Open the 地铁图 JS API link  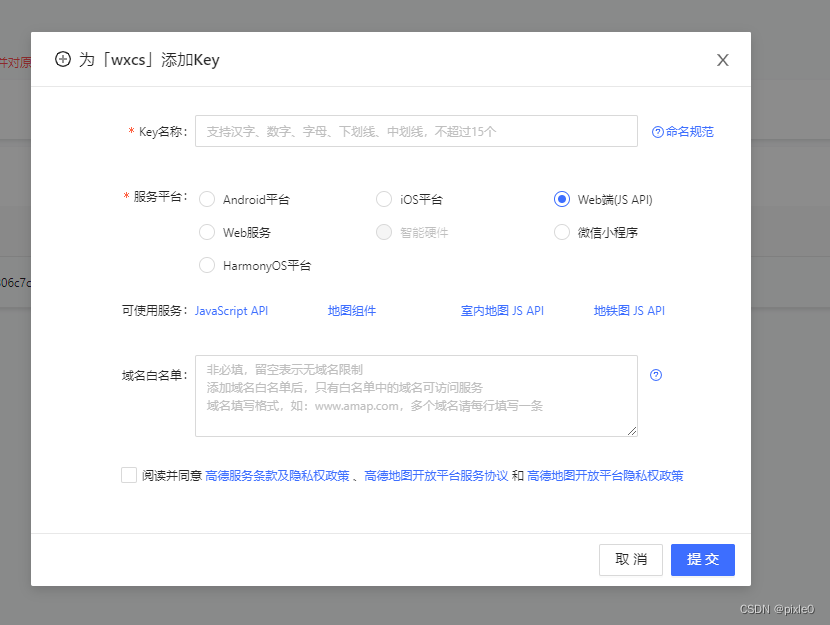[x=629, y=311]
